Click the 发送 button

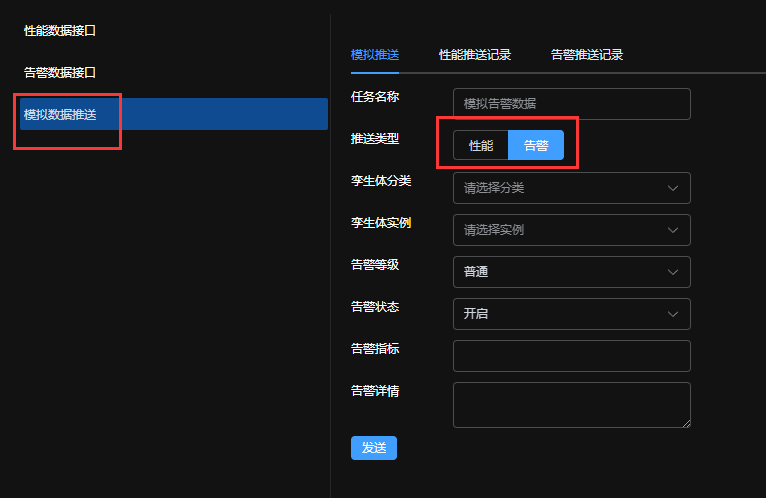tap(374, 448)
